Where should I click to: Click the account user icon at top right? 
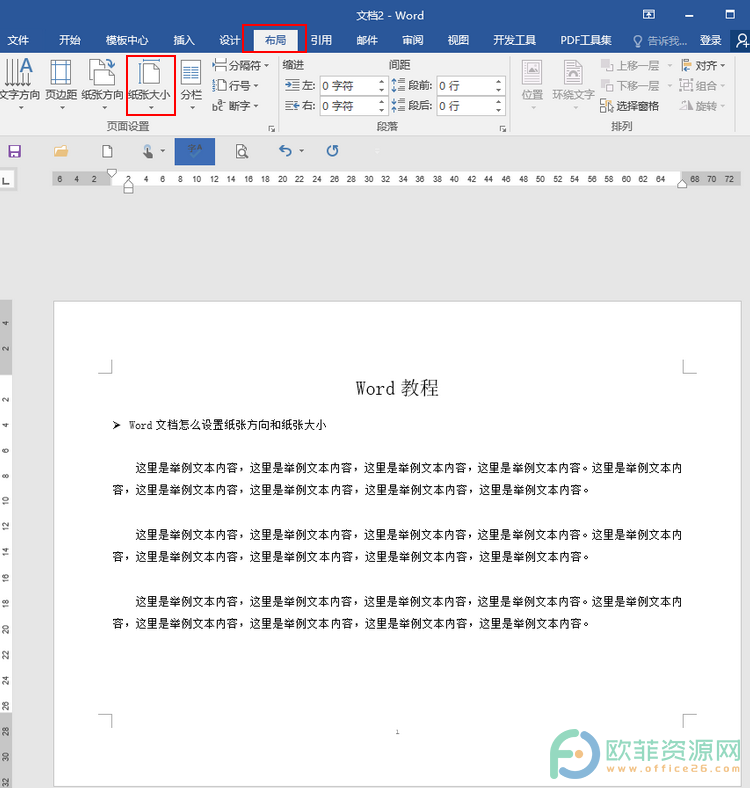[741, 40]
